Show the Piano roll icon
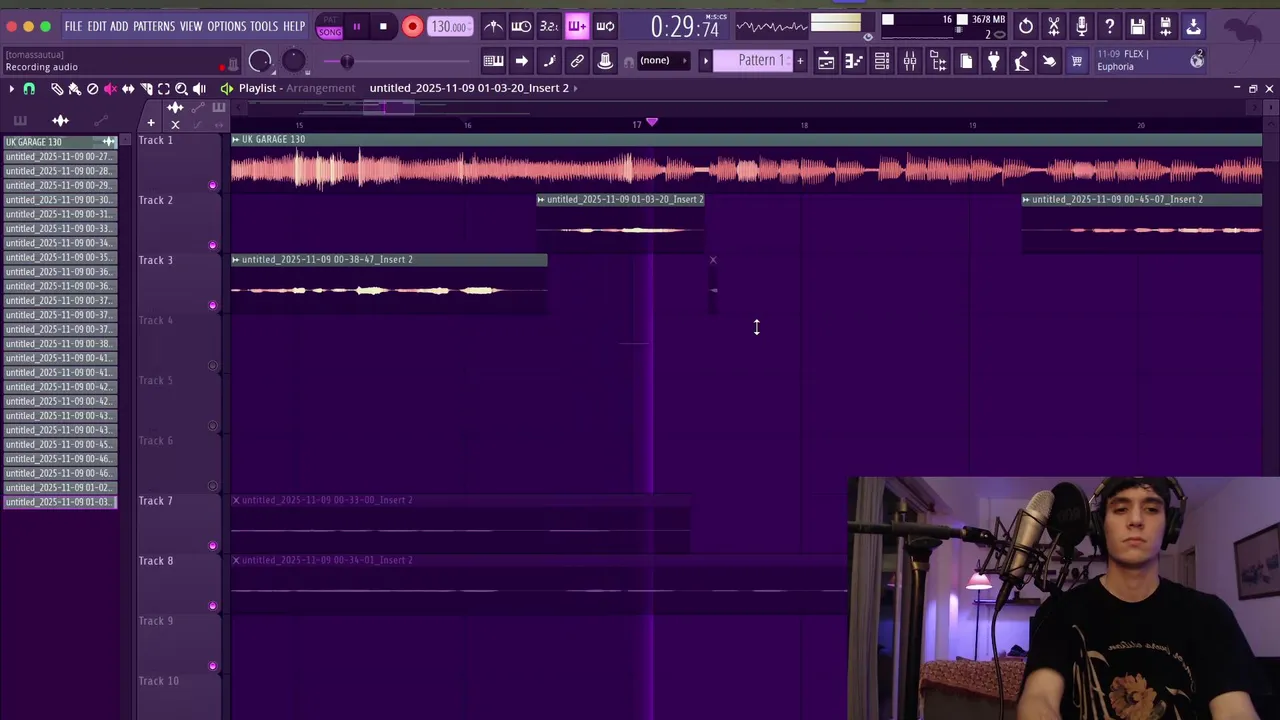 click(x=854, y=61)
